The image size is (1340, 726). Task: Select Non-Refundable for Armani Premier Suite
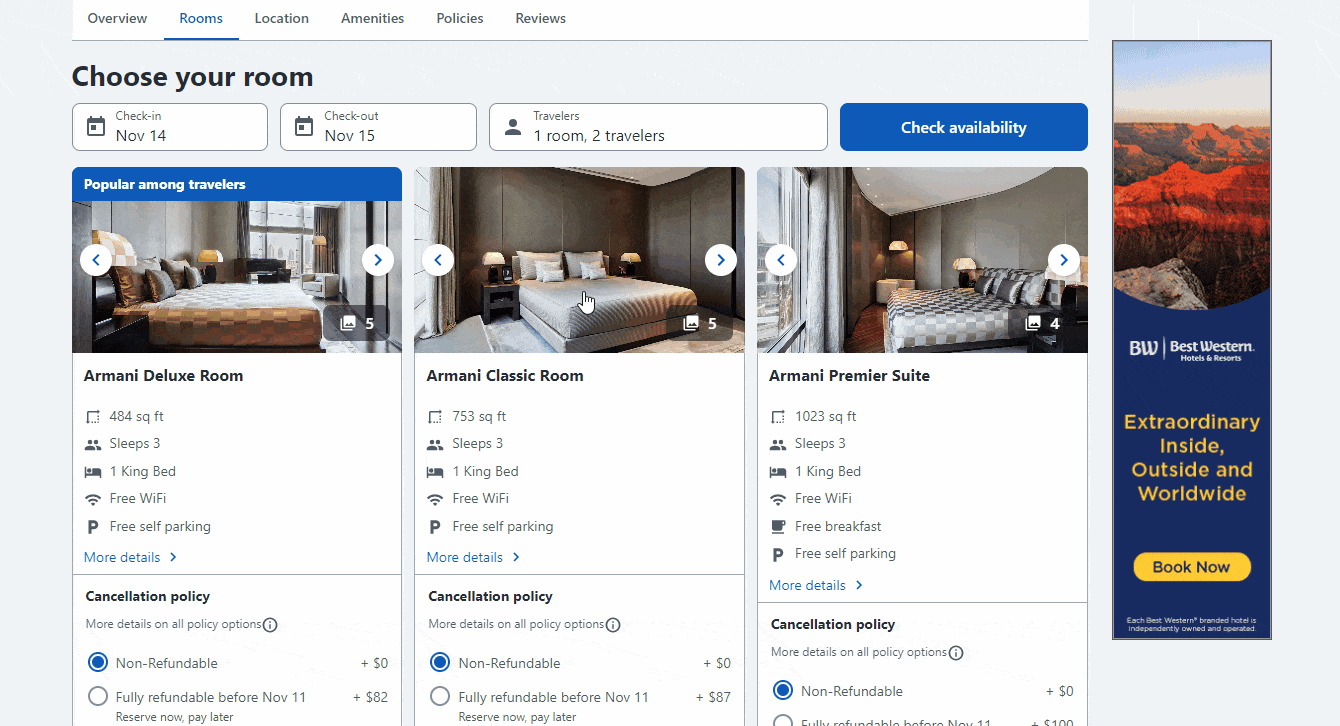[x=783, y=691]
